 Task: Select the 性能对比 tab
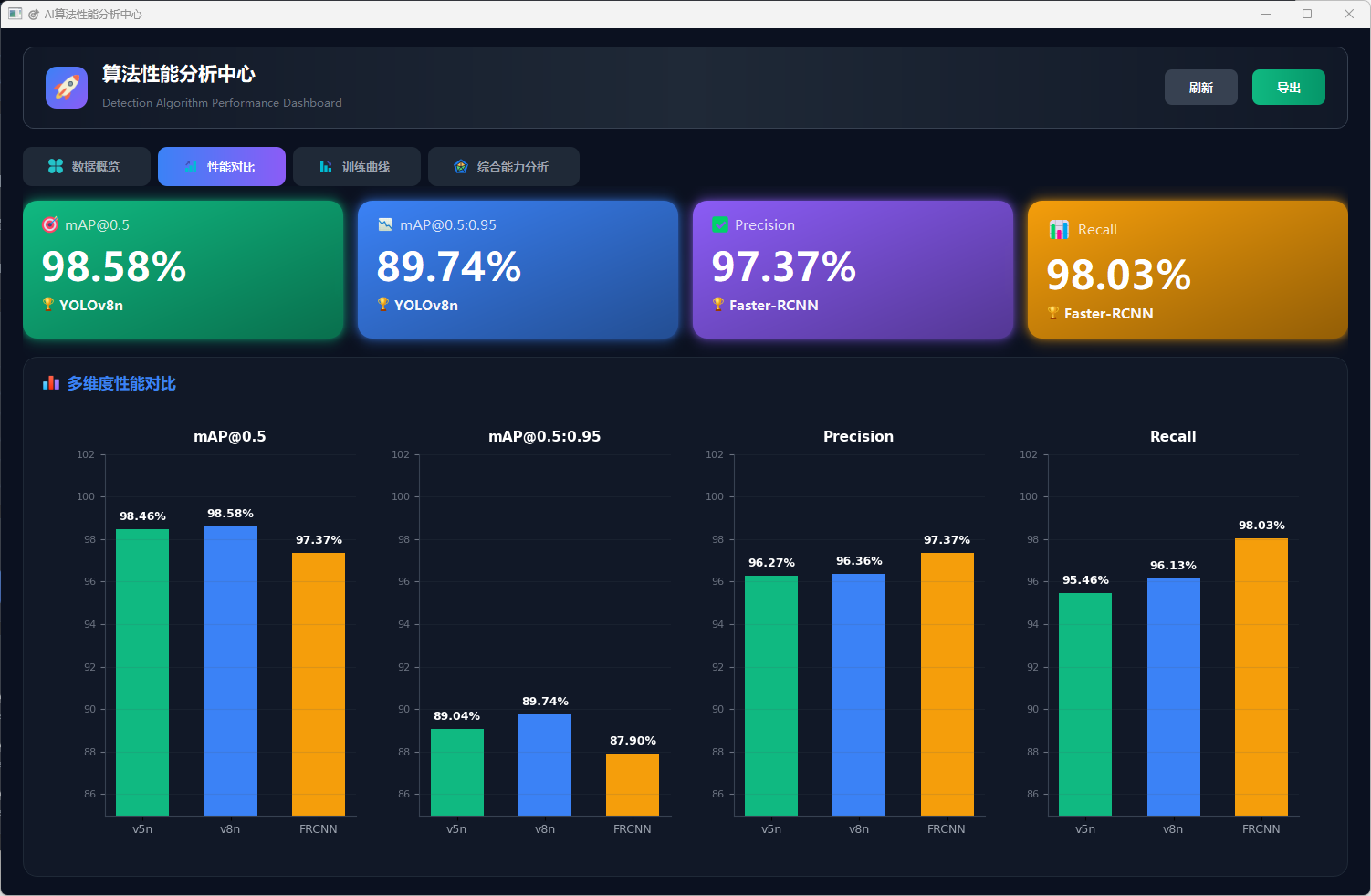(x=222, y=167)
